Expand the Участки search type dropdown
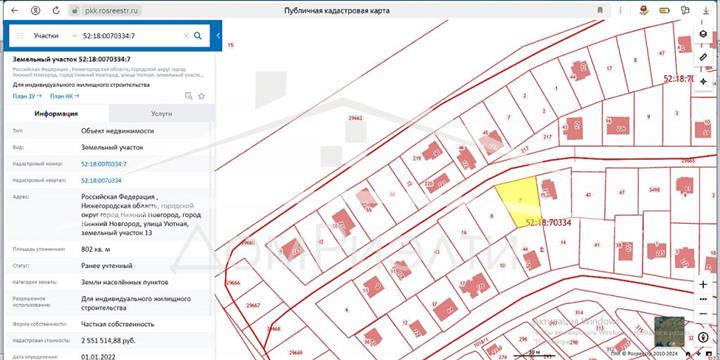 (x=55, y=36)
